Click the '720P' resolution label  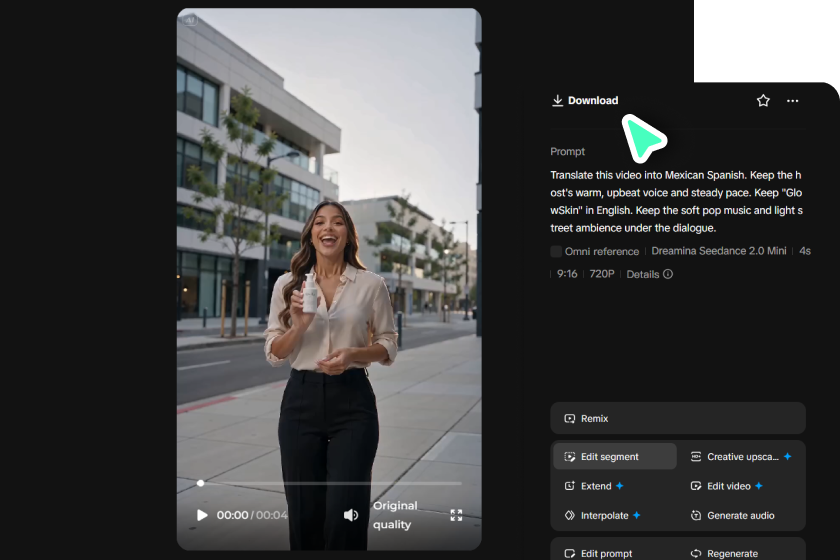pyautogui.click(x=602, y=274)
